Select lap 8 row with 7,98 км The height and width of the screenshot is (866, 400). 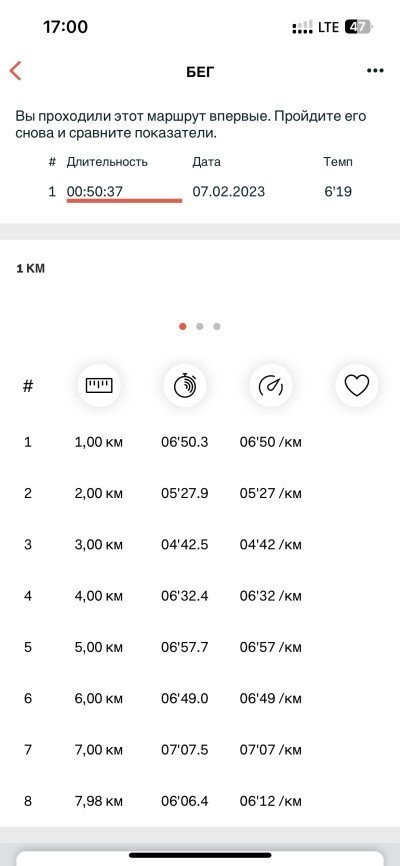click(x=200, y=801)
